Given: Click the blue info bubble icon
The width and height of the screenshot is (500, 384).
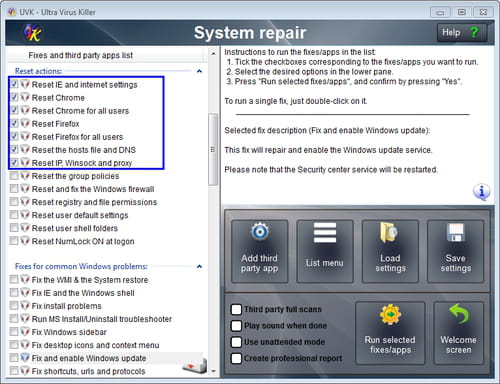Looking at the screenshot, I should pyautogui.click(x=481, y=192).
